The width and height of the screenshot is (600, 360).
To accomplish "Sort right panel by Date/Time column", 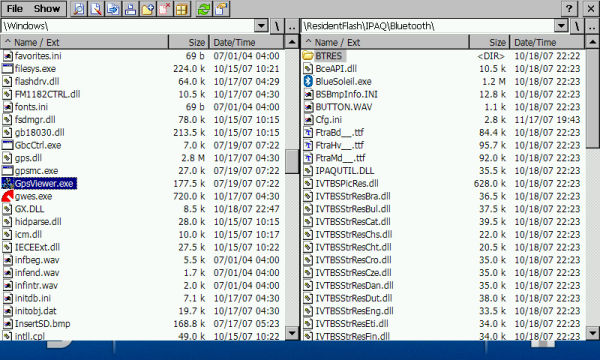I will click(546, 42).
